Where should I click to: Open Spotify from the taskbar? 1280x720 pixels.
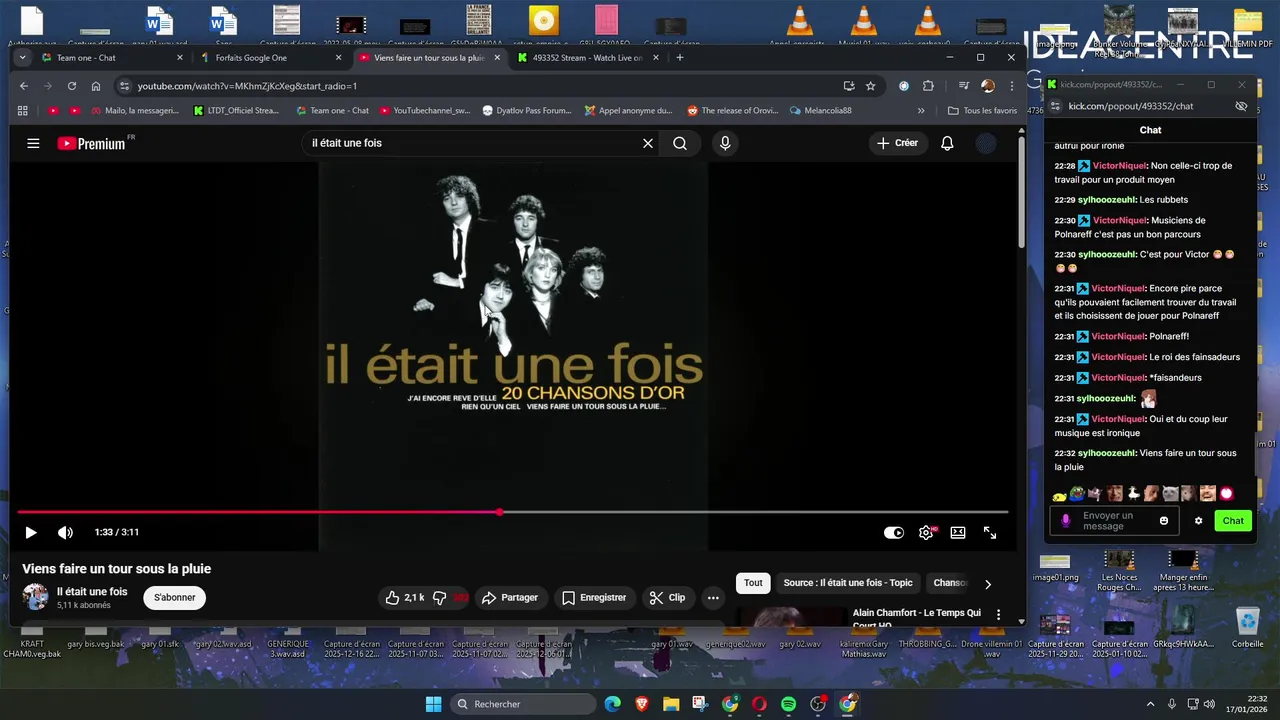coord(788,704)
